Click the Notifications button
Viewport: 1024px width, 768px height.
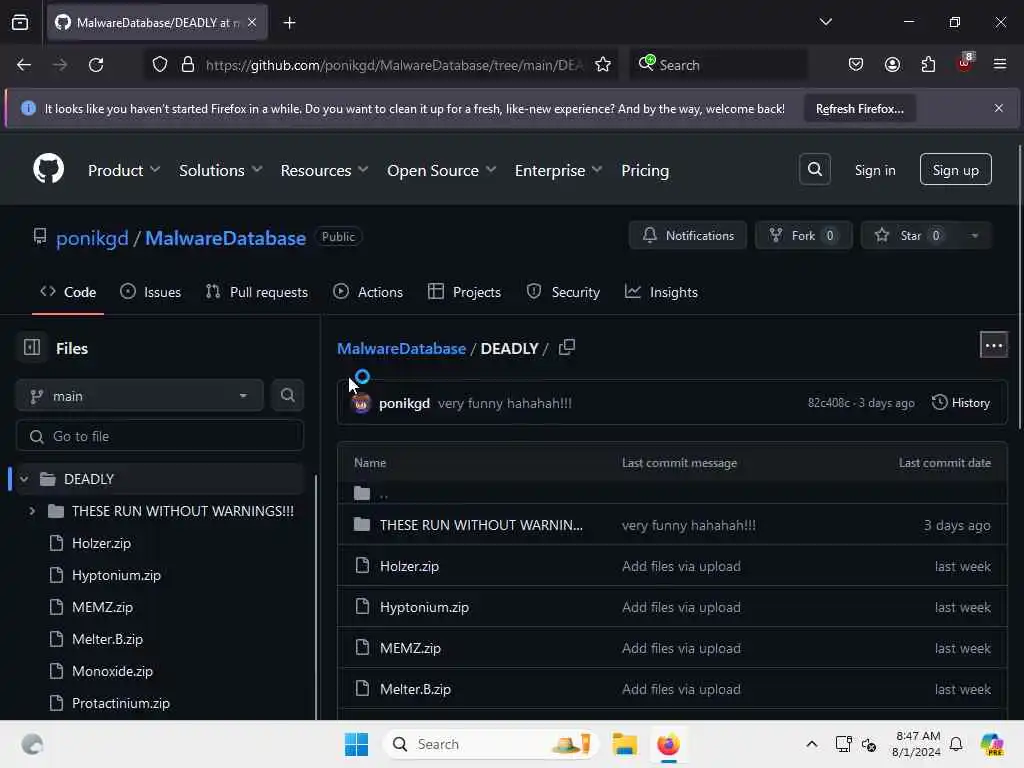(688, 236)
